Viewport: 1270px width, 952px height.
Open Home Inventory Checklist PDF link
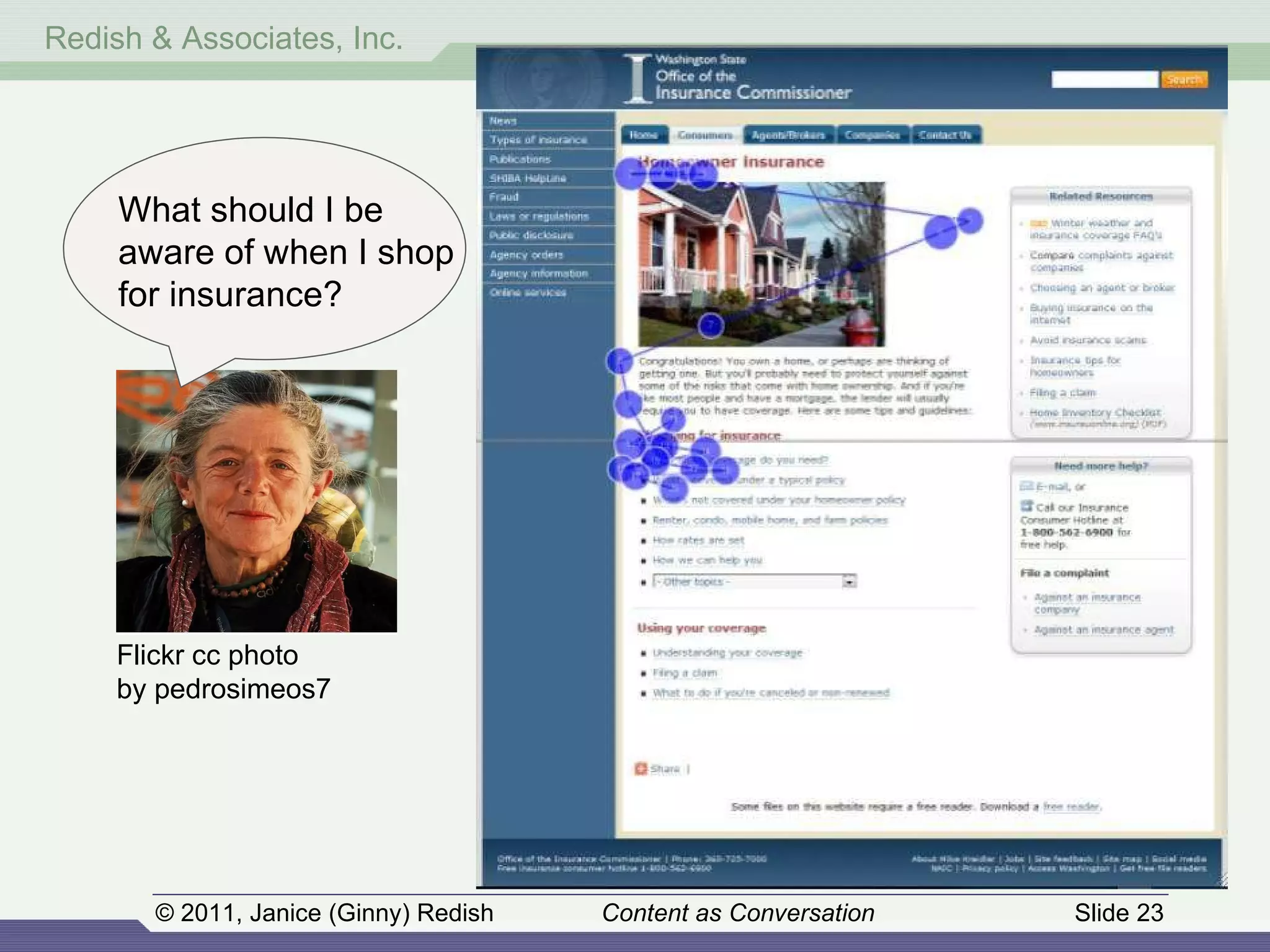(x=1098, y=418)
